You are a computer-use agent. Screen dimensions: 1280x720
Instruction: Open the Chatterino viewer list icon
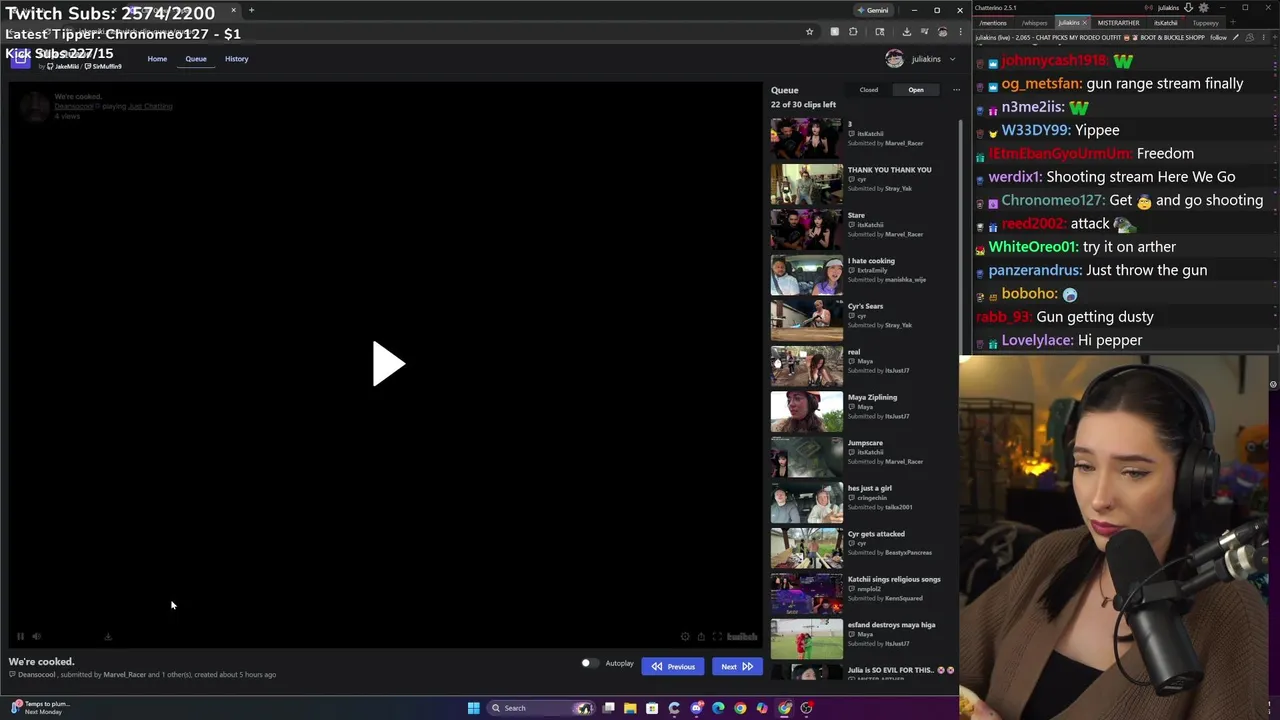click(1248, 38)
